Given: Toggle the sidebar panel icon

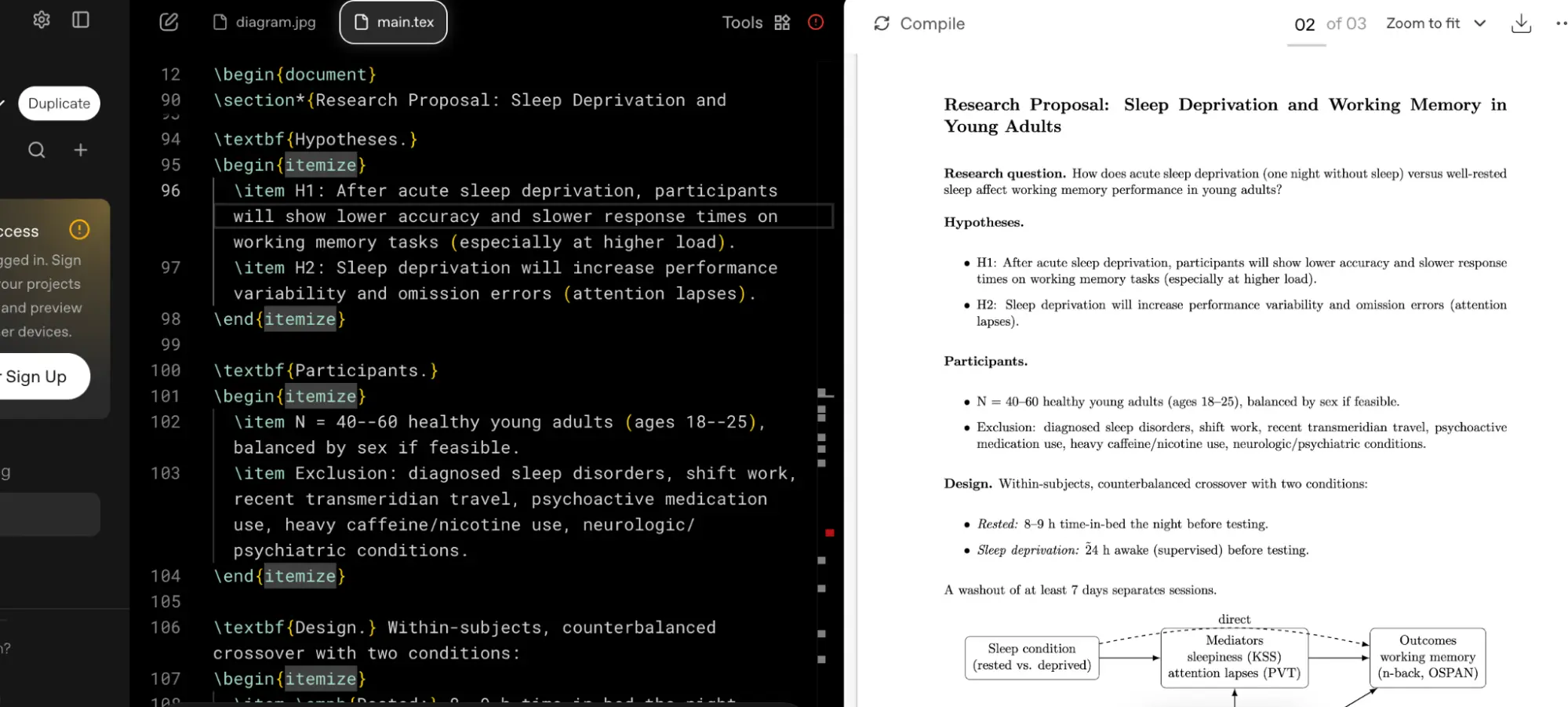Looking at the screenshot, I should [81, 20].
